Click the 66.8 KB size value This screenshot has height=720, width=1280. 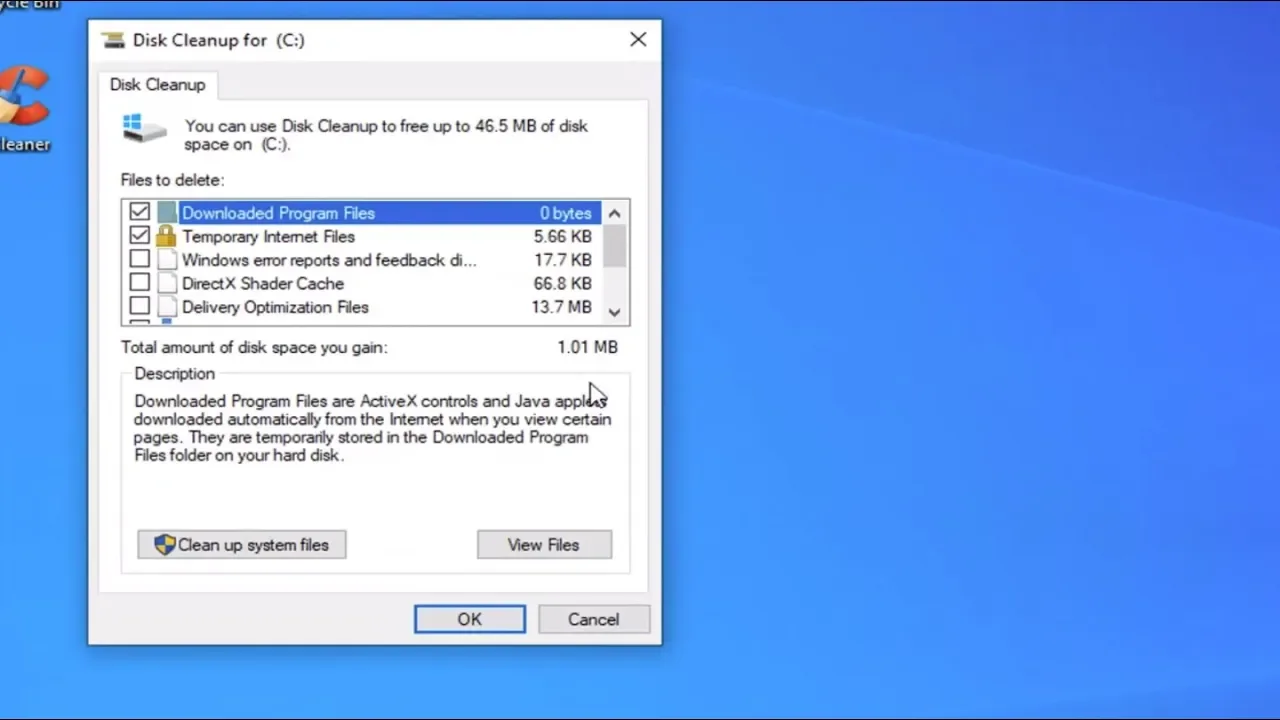point(563,284)
